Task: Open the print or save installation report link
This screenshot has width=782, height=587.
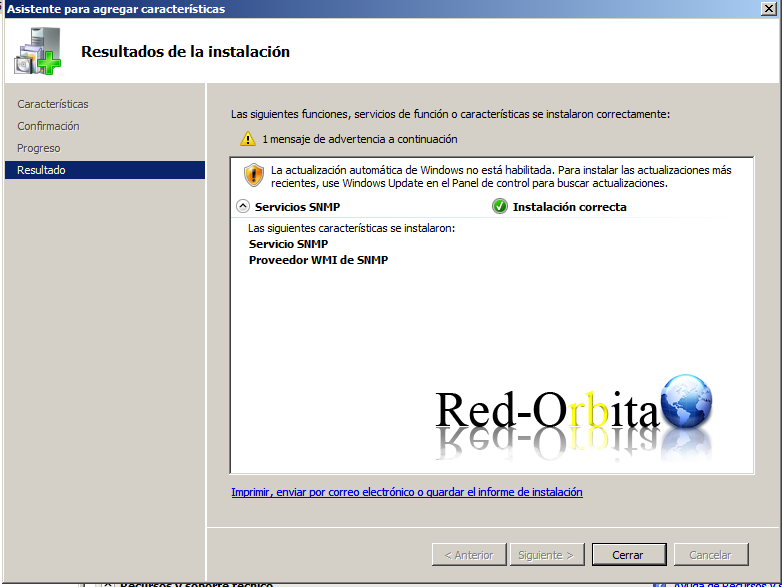Action: (406, 492)
